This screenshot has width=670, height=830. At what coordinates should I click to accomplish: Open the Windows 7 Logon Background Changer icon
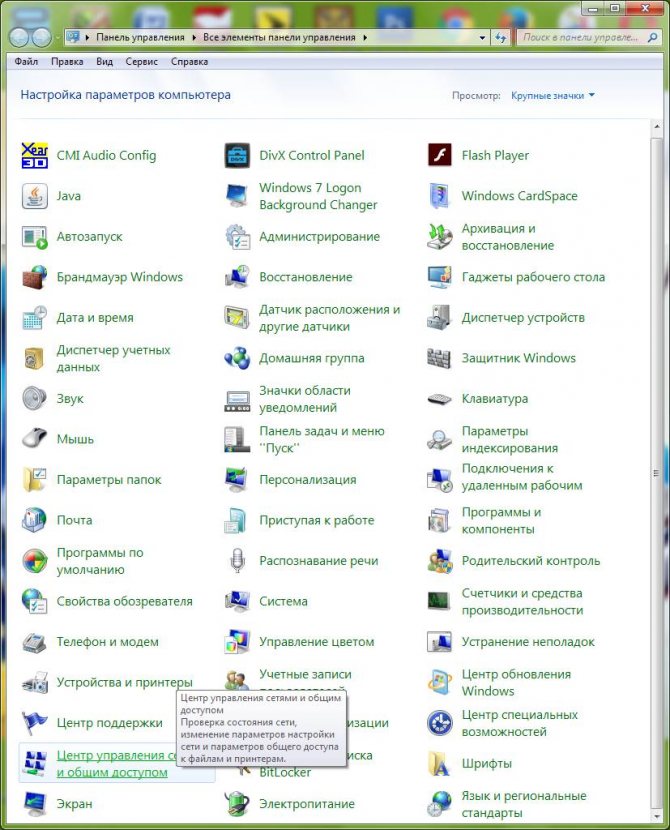[x=237, y=196]
